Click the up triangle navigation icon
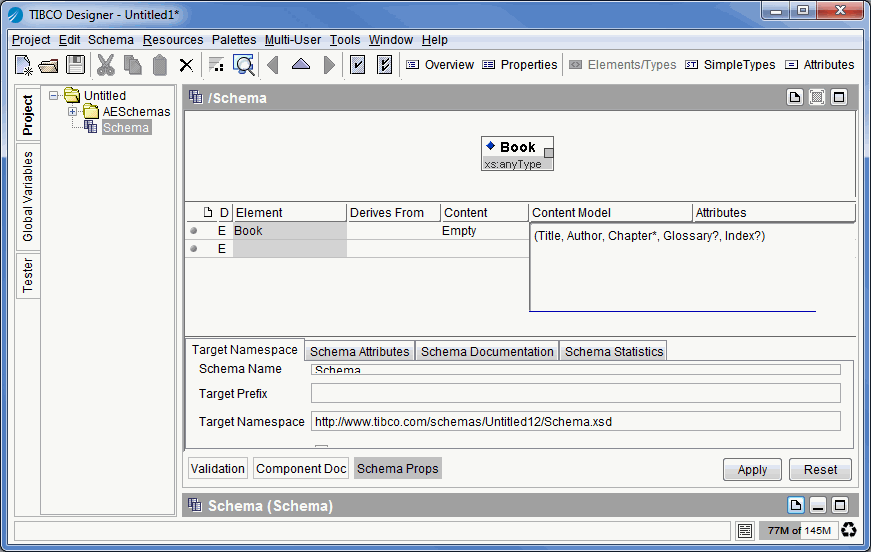Image resolution: width=871 pixels, height=552 pixels. (x=301, y=65)
